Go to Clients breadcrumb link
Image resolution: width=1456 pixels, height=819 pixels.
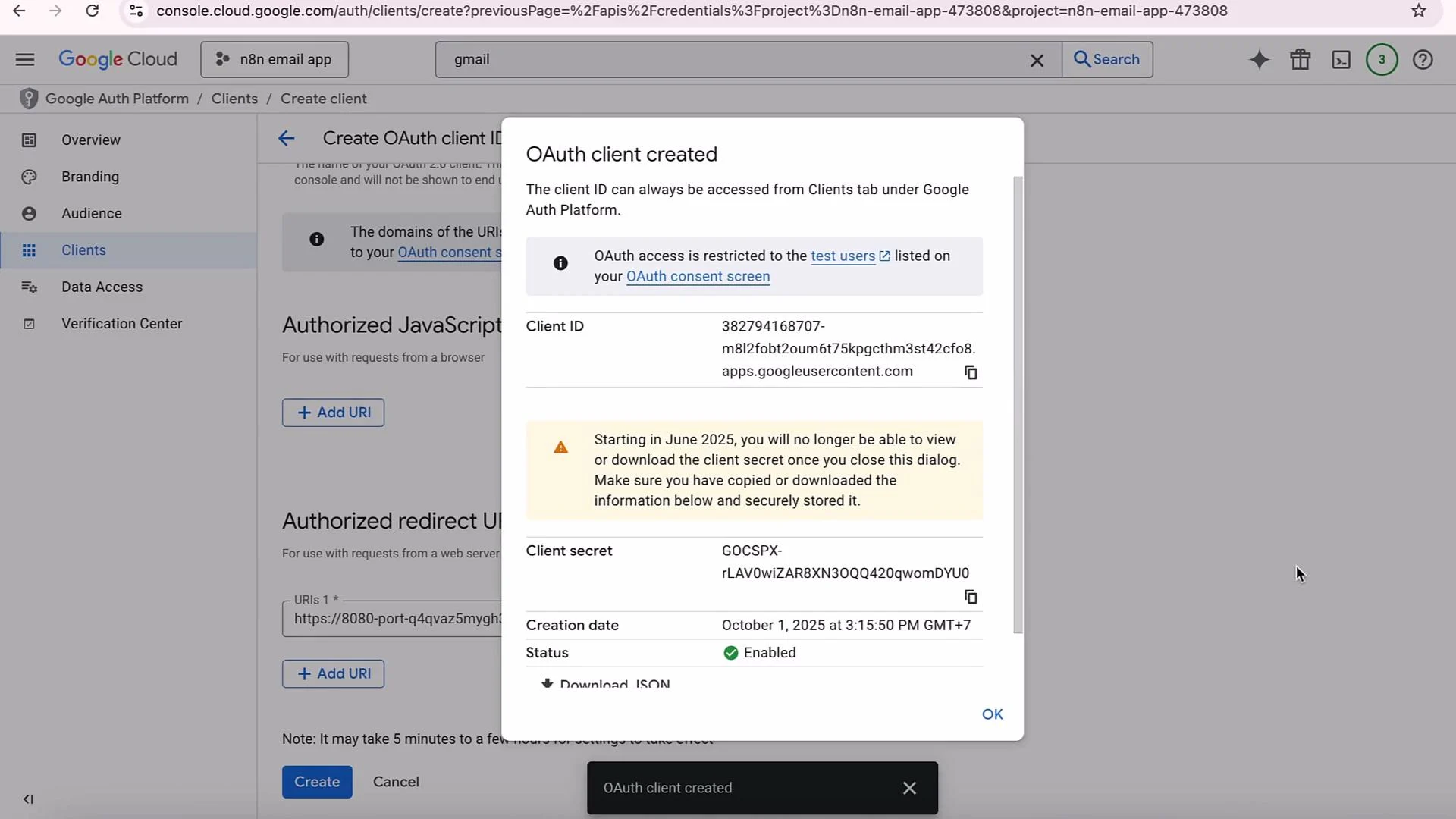234,99
